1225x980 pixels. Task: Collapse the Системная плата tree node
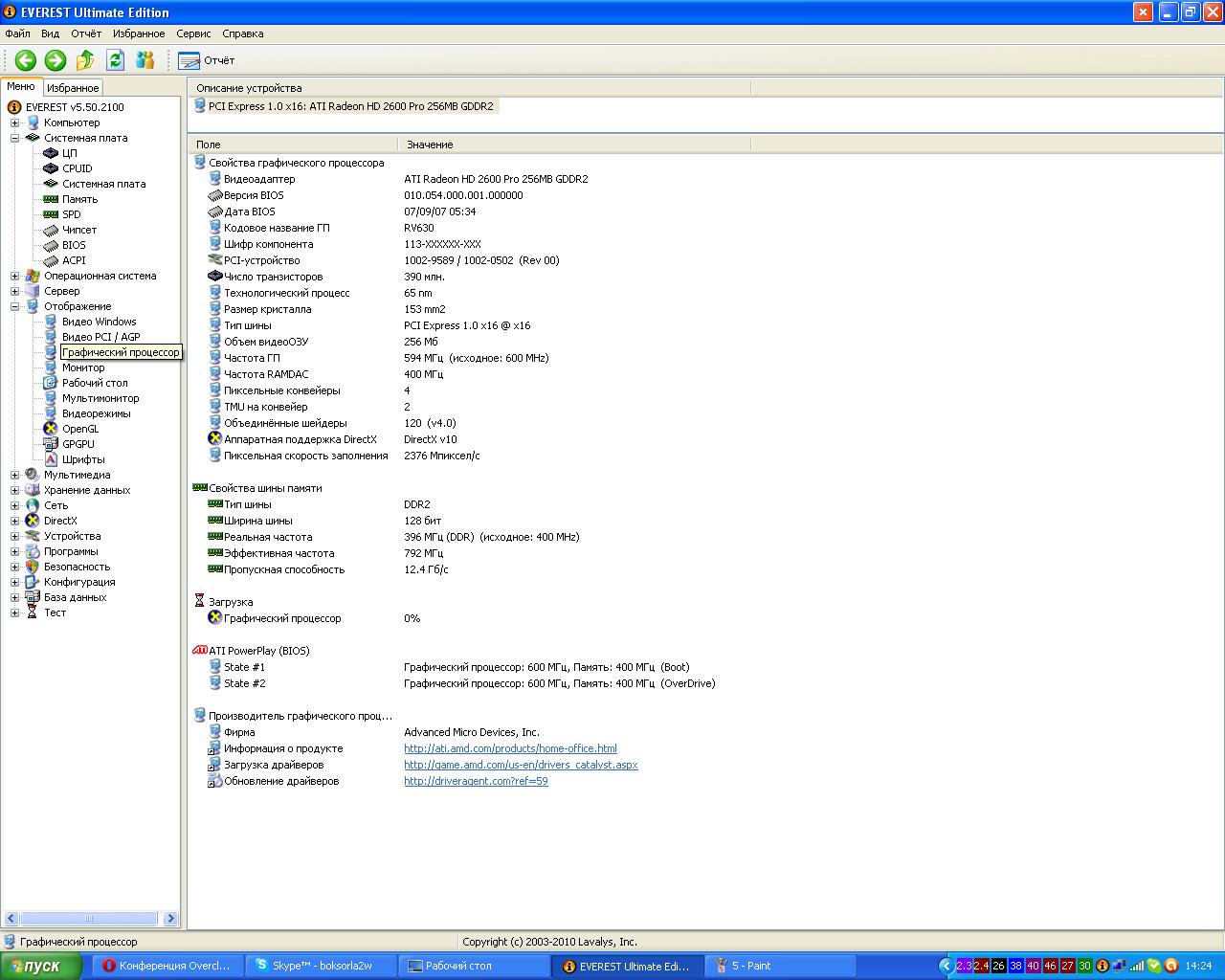pos(14,138)
